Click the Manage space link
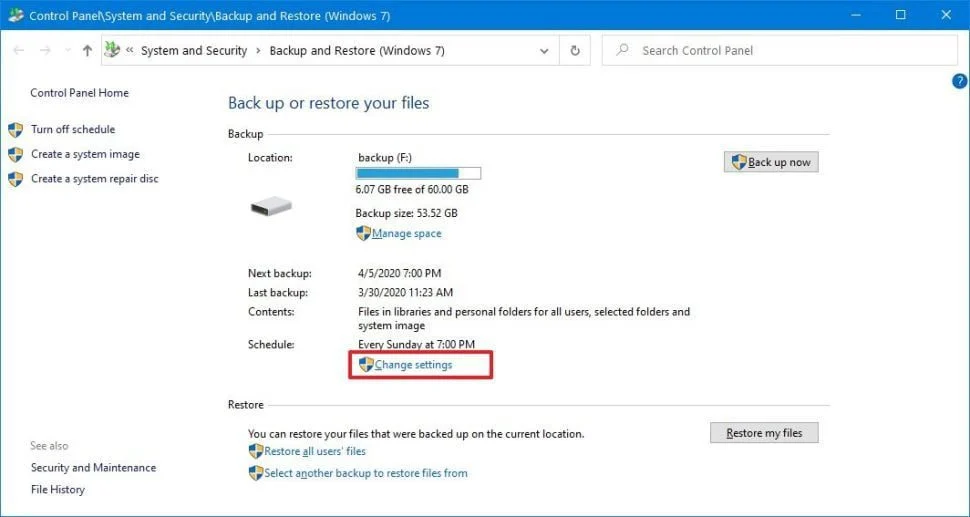This screenshot has height=517, width=970. point(406,233)
